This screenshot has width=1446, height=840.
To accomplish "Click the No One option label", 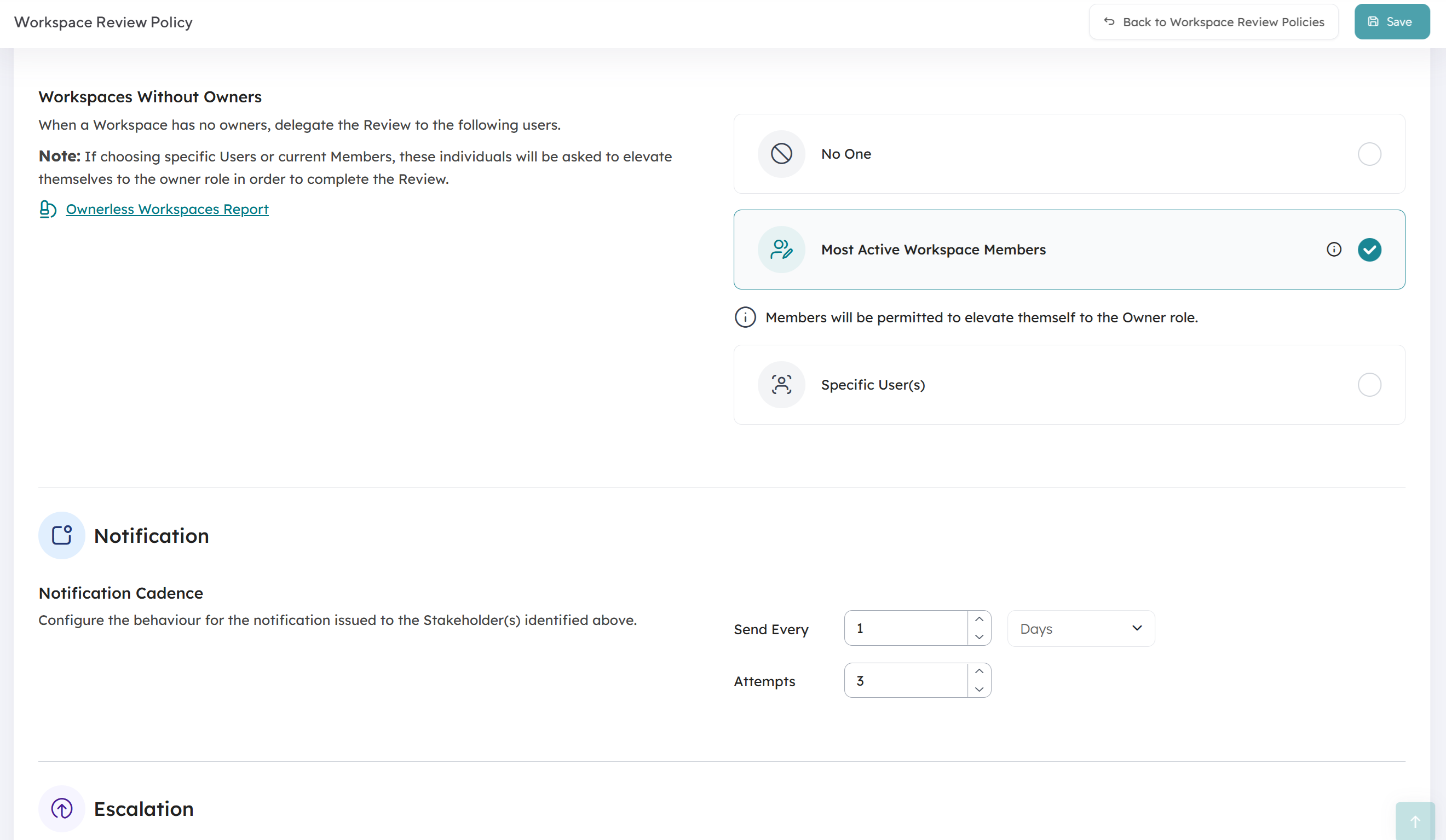I will pos(846,154).
